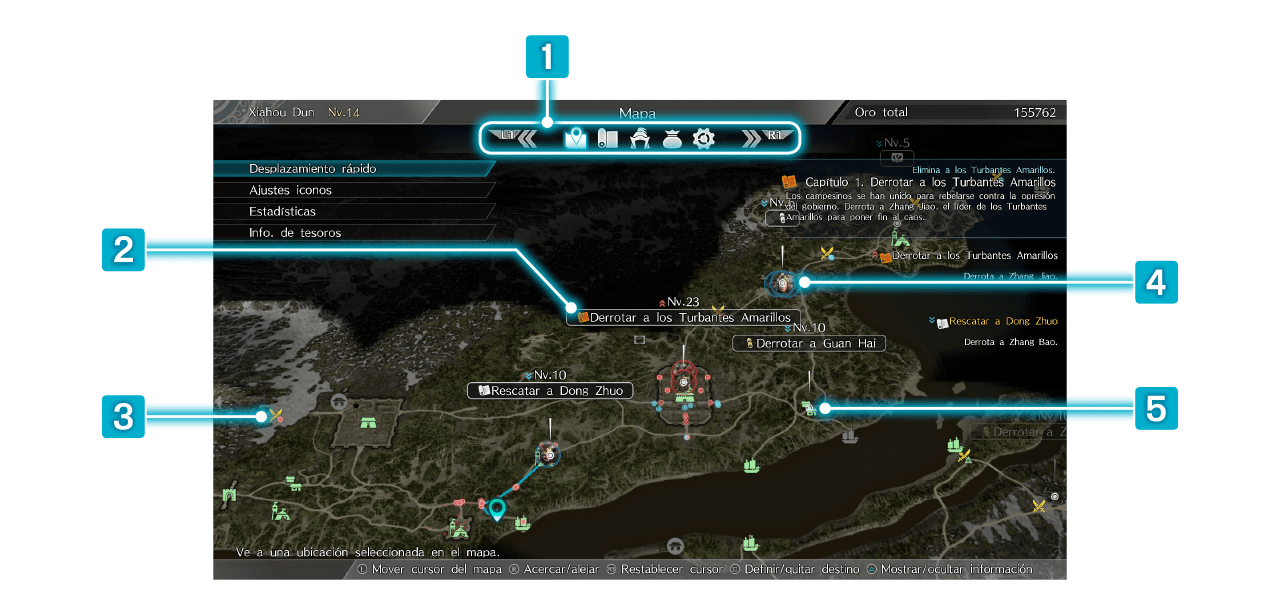Click the yellow crossed swords beside the eastern green ship

pos(965,457)
